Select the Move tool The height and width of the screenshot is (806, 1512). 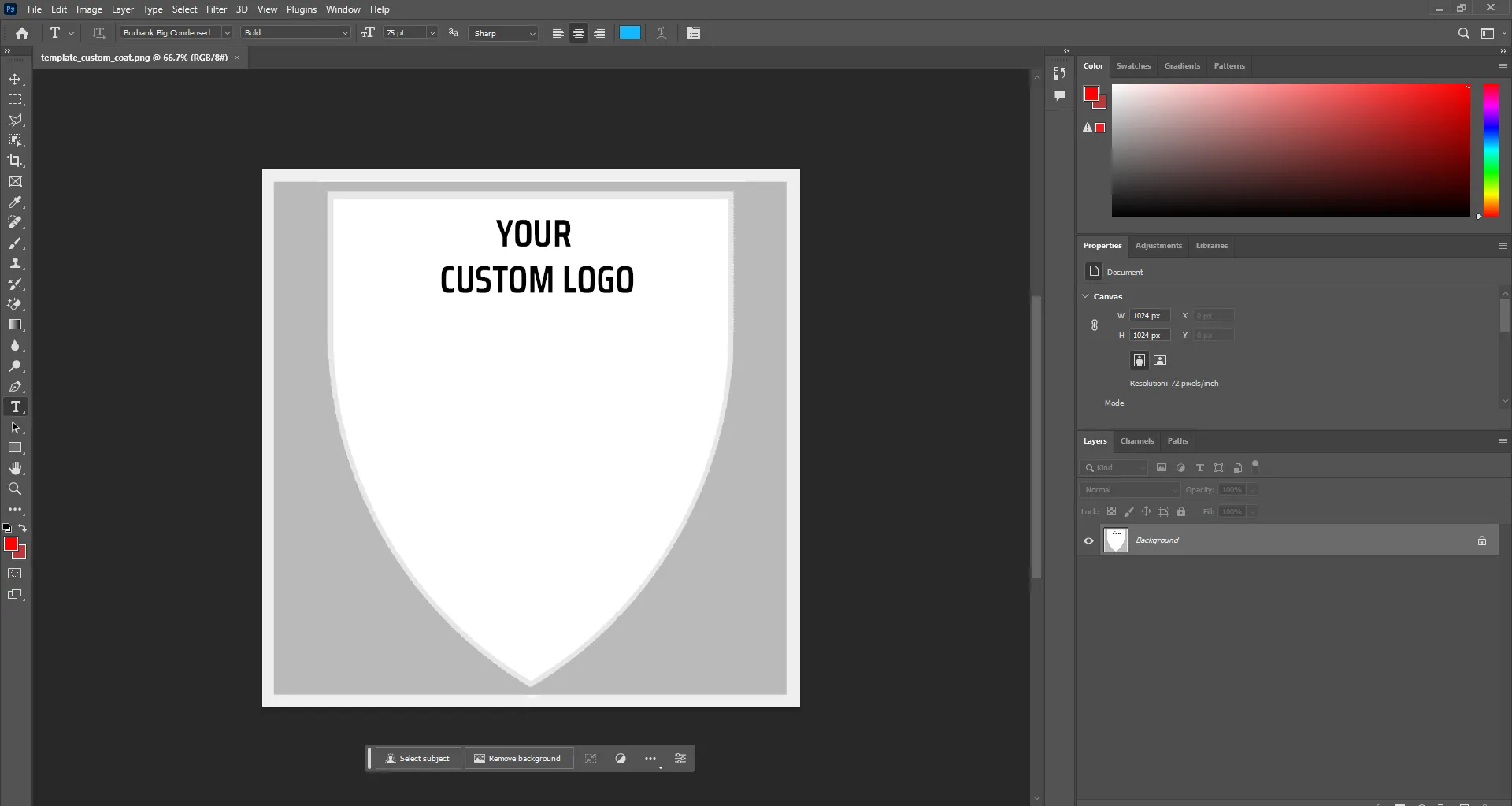tap(15, 80)
